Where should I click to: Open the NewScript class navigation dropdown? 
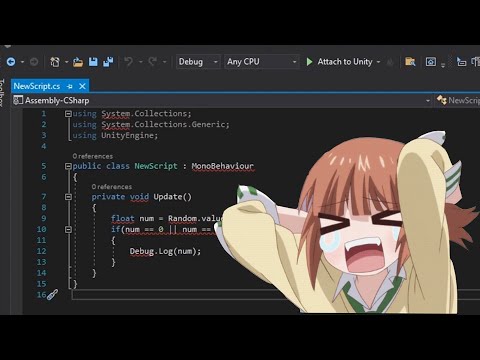point(458,100)
